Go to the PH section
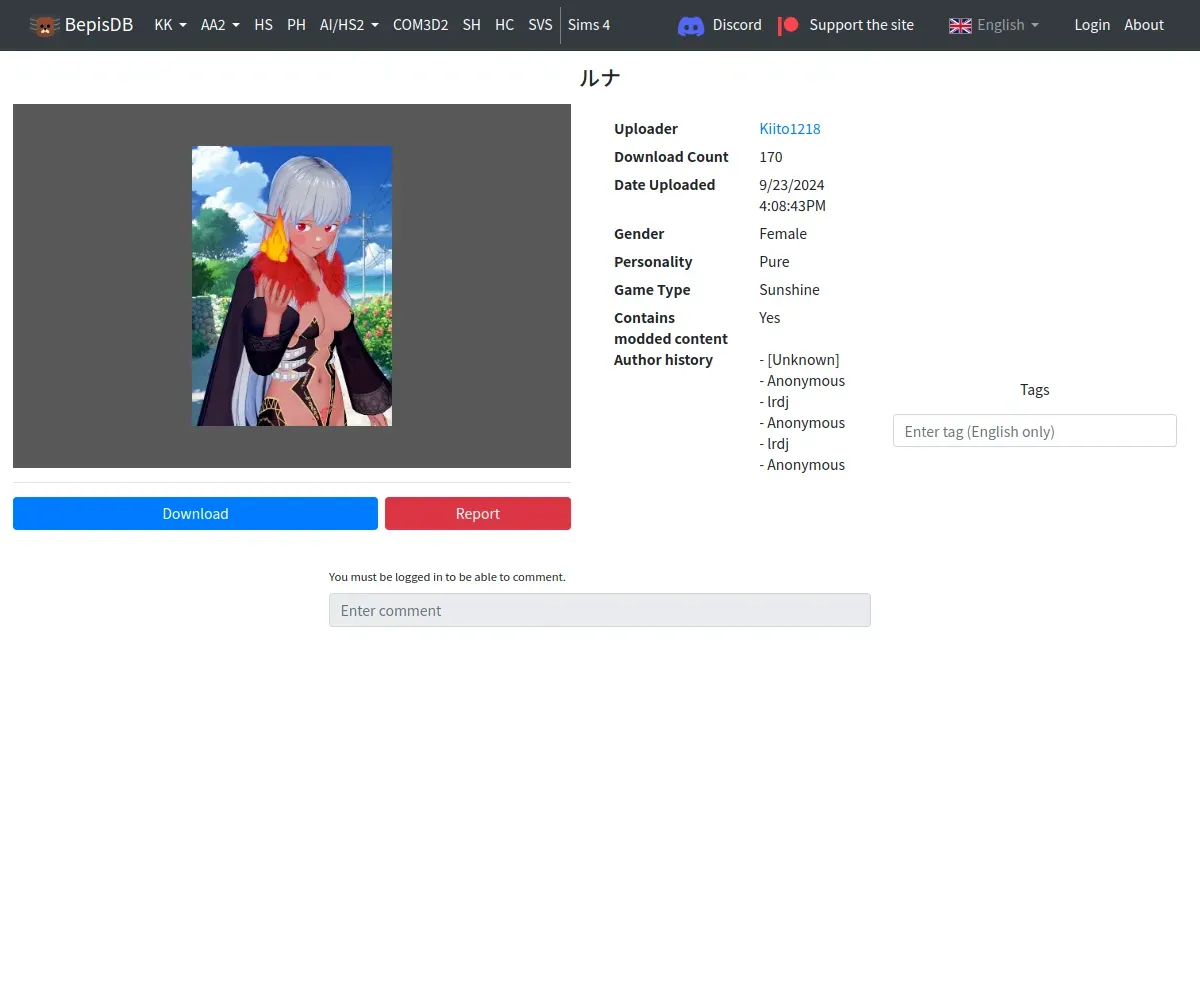The width and height of the screenshot is (1200, 1000). [x=296, y=25]
